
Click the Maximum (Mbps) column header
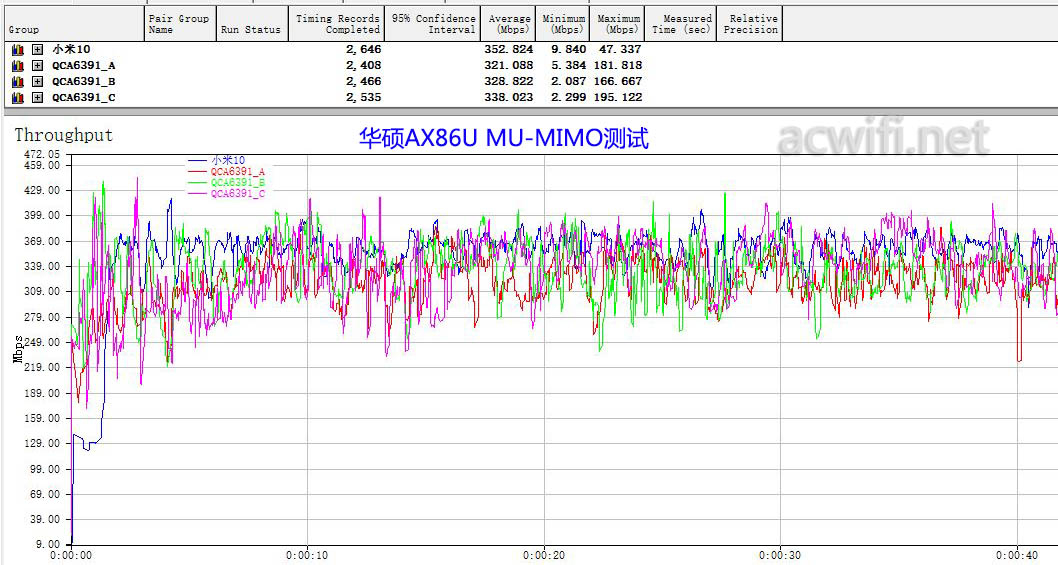pos(617,24)
